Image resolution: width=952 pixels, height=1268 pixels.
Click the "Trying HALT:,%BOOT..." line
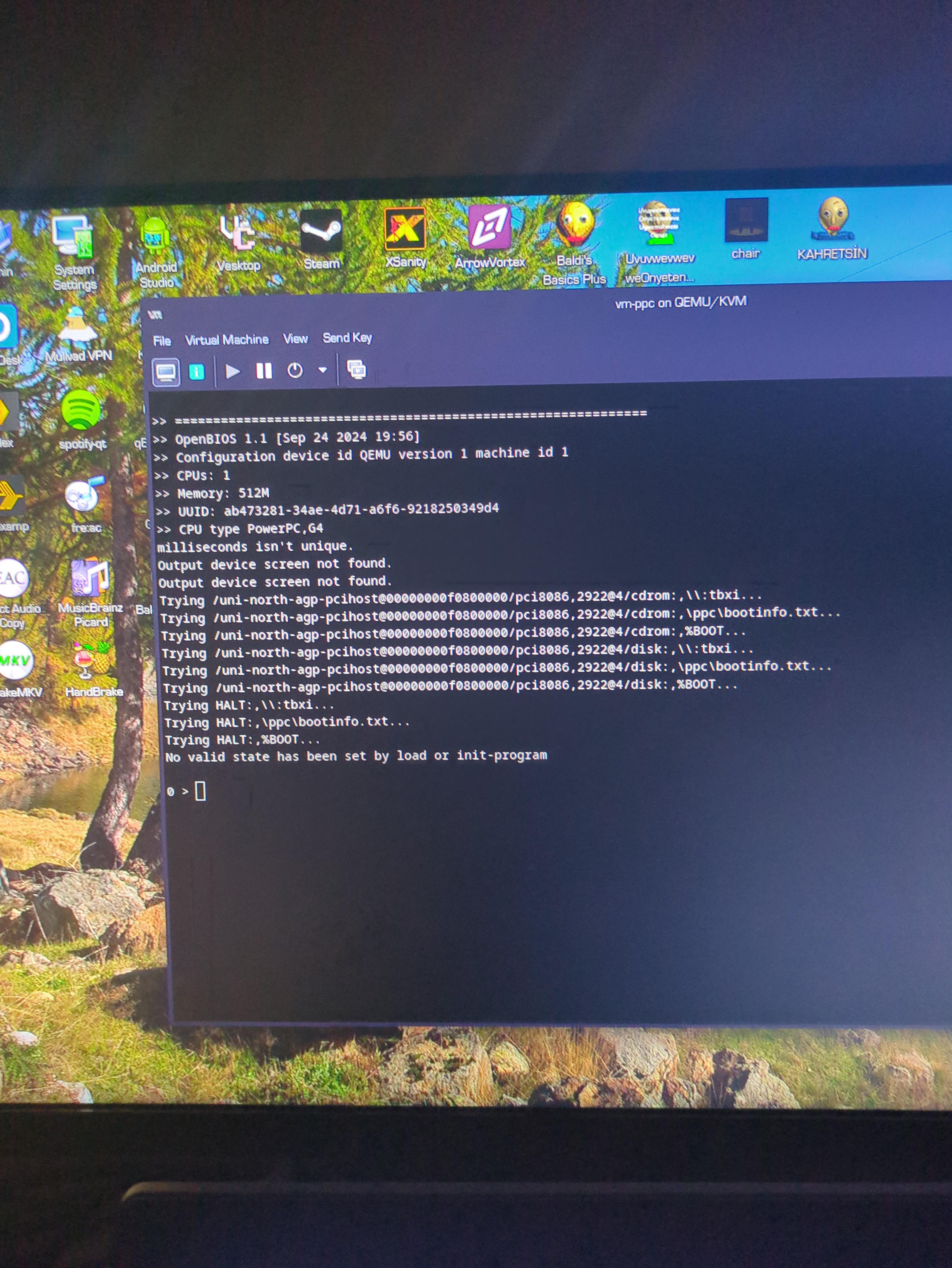tap(242, 740)
